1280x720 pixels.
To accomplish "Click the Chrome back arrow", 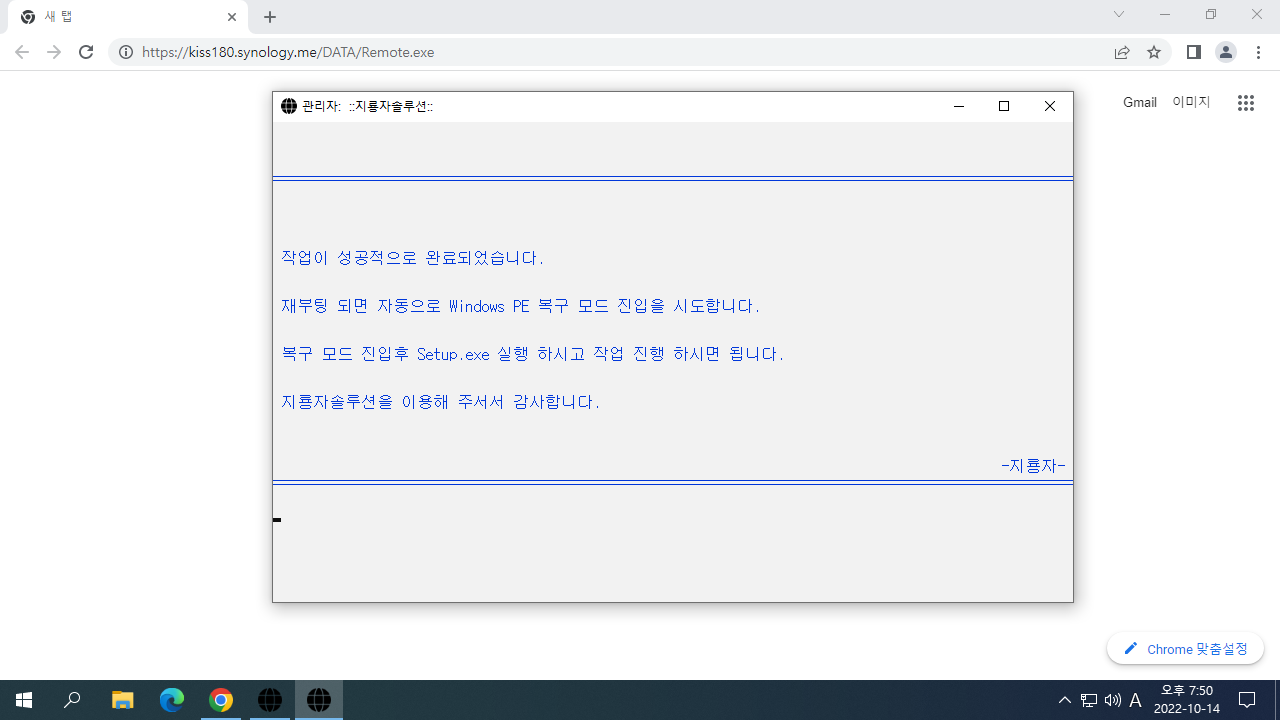I will [22, 52].
